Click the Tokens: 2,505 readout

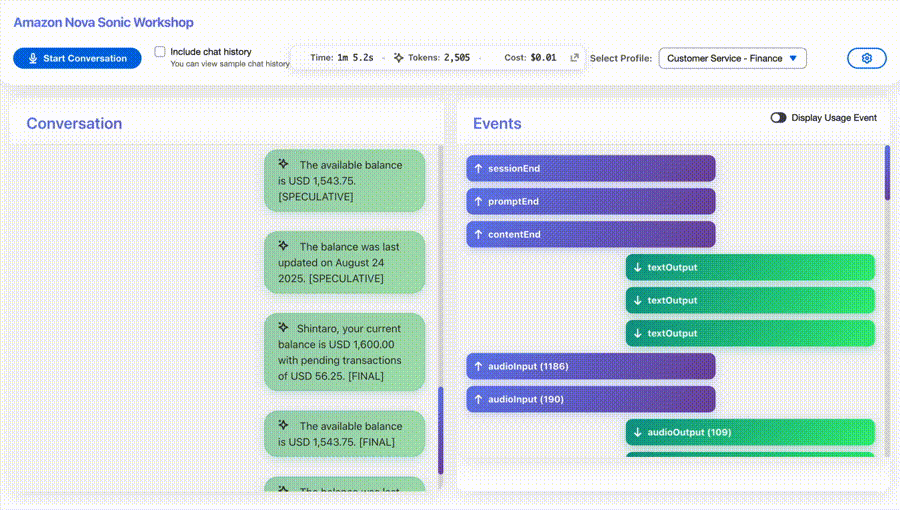tap(439, 57)
